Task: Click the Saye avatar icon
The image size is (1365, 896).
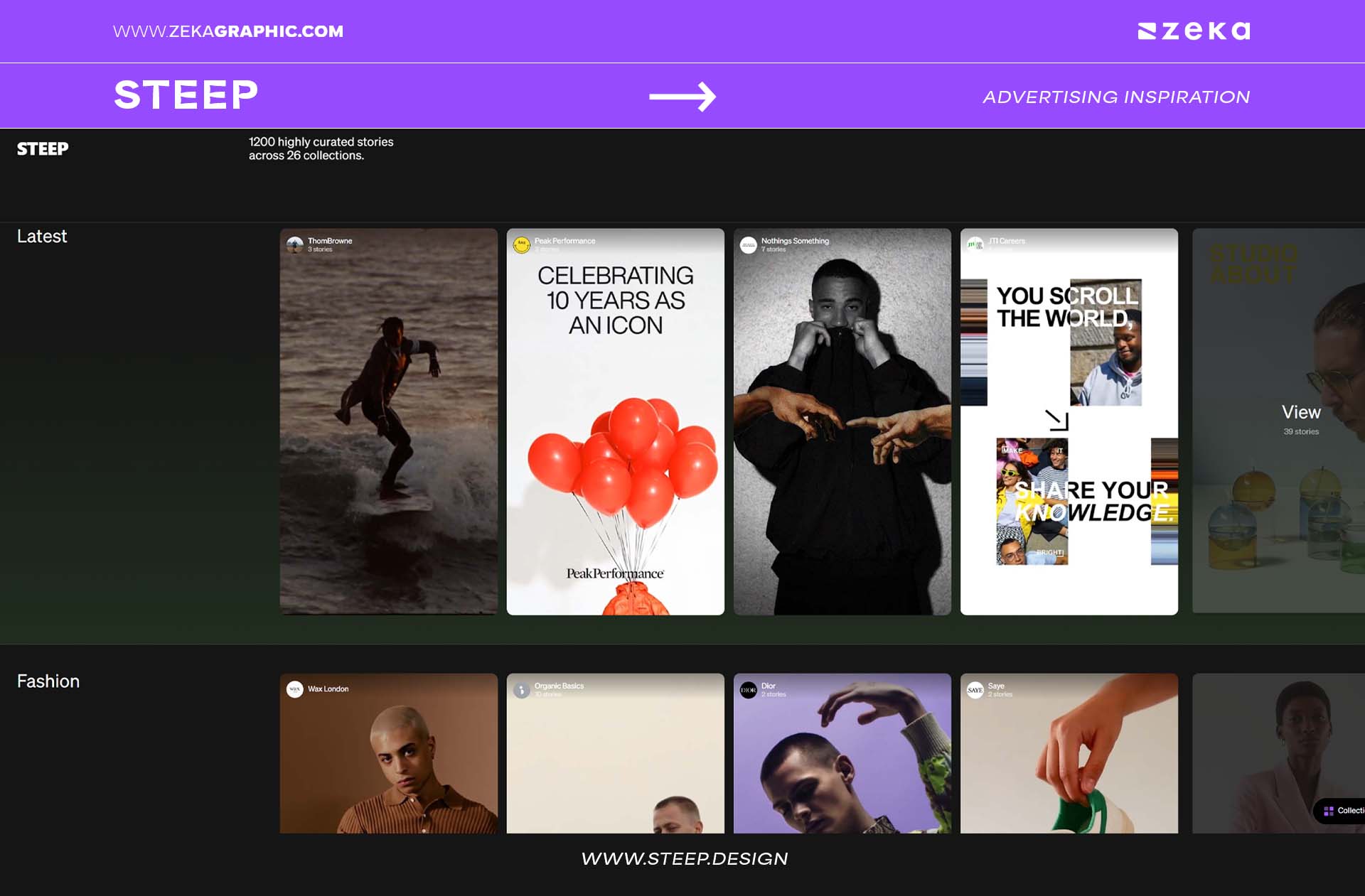Action: pyautogui.click(x=975, y=689)
